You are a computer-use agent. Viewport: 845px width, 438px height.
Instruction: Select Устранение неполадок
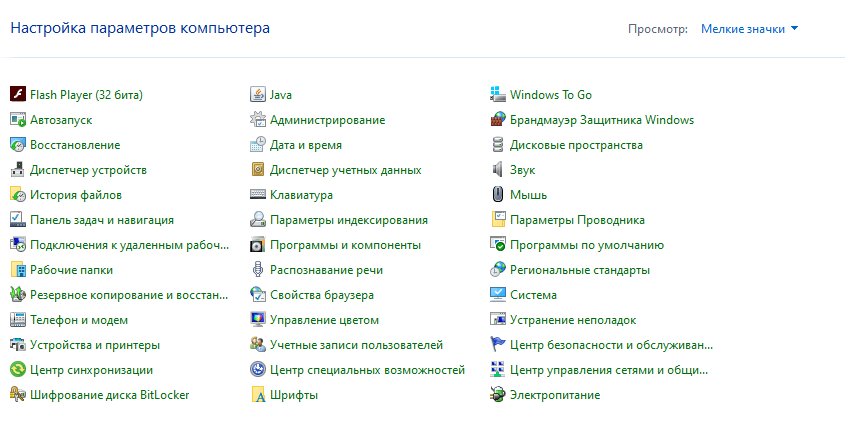click(572, 320)
